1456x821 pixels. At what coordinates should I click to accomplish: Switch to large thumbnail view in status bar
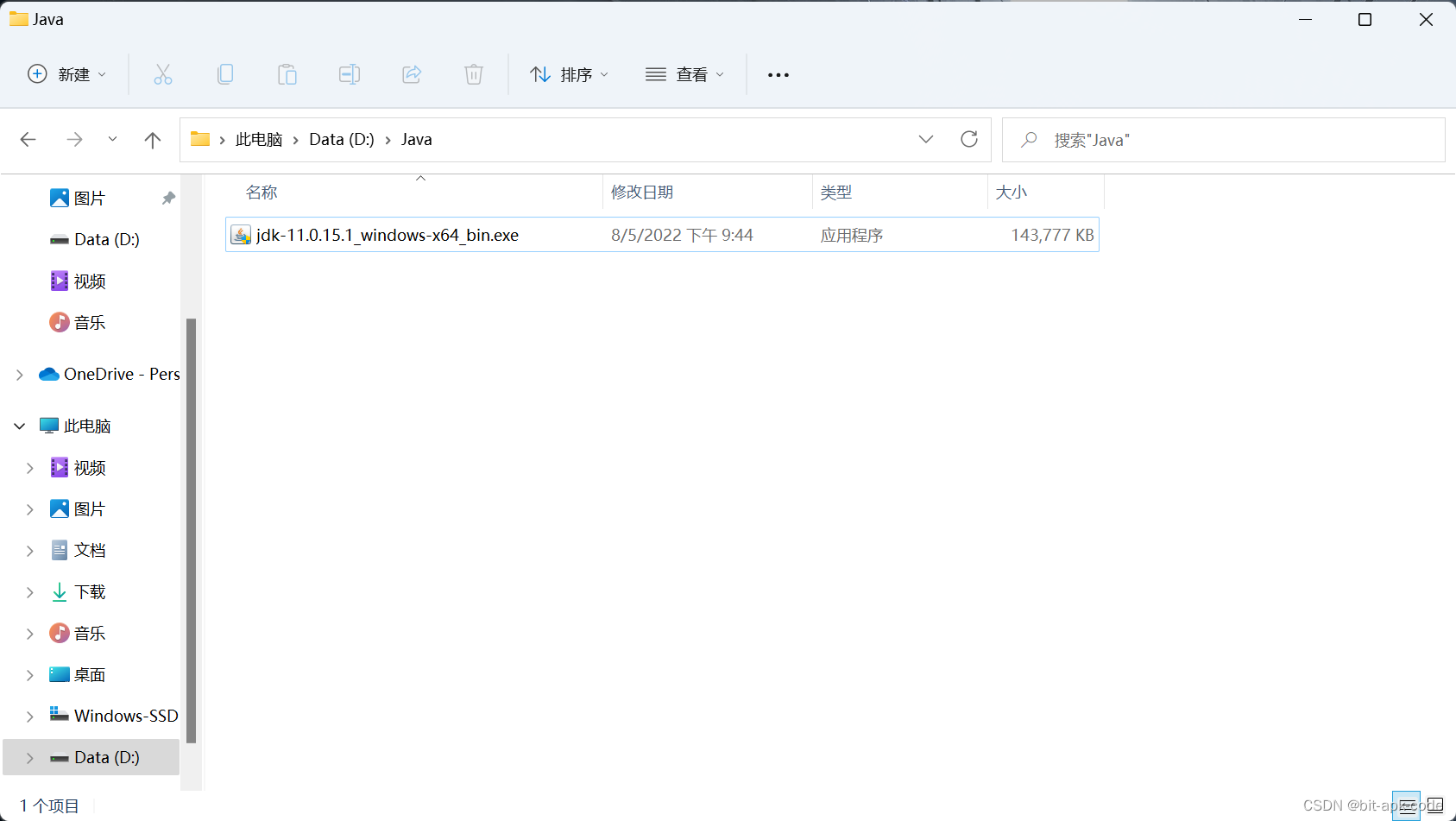pyautogui.click(x=1434, y=805)
